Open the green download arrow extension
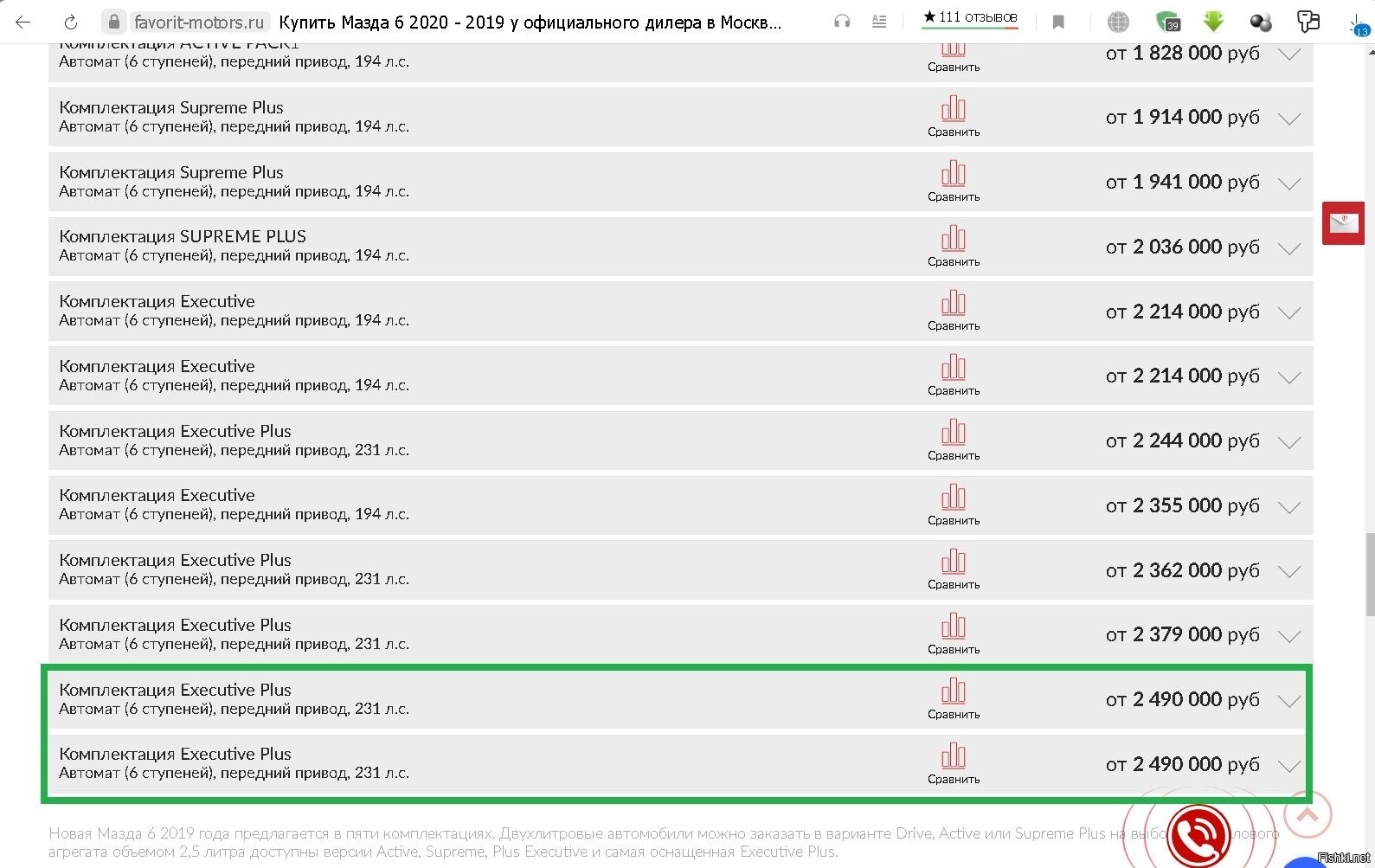 click(1213, 23)
